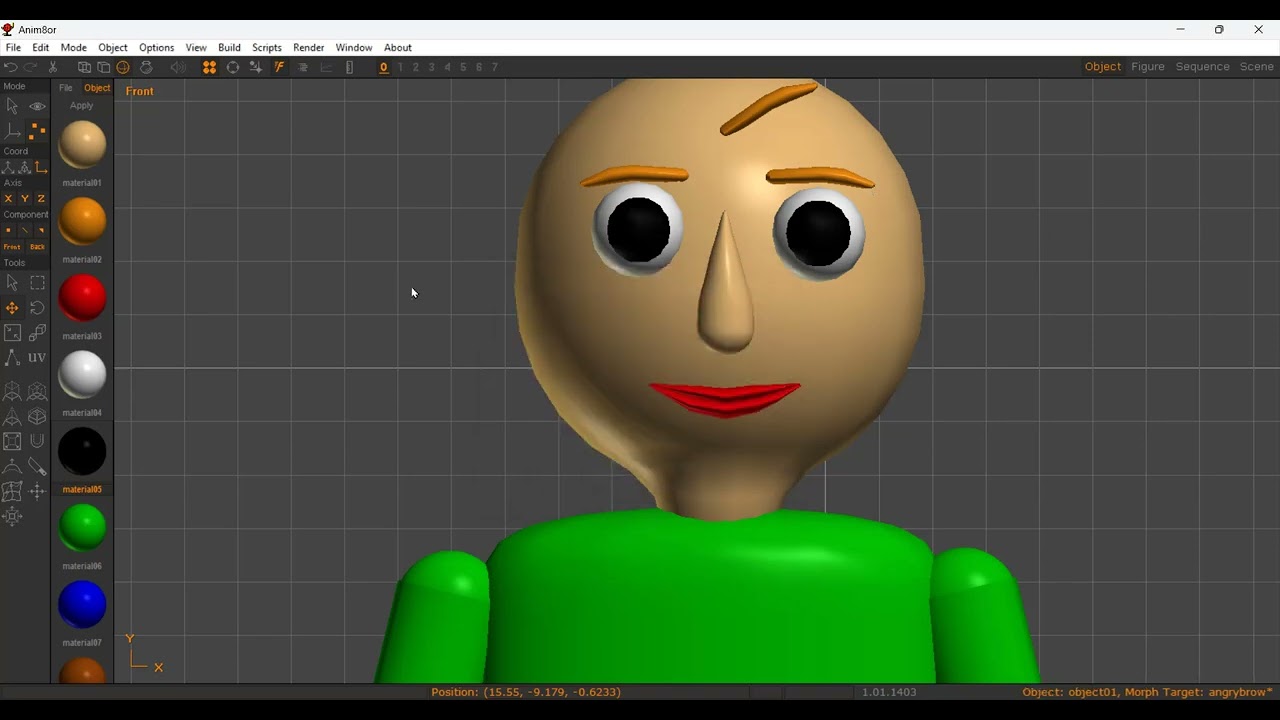Select the Rotate tool
Image resolution: width=1280 pixels, height=720 pixels.
[x=37, y=308]
